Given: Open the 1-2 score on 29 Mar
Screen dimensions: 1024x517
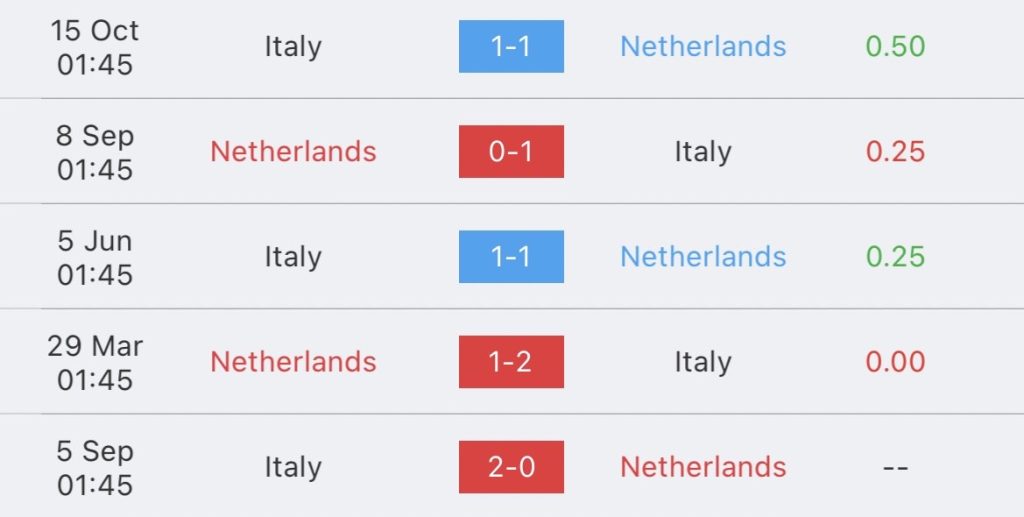Looking at the screenshot, I should click(x=511, y=362).
